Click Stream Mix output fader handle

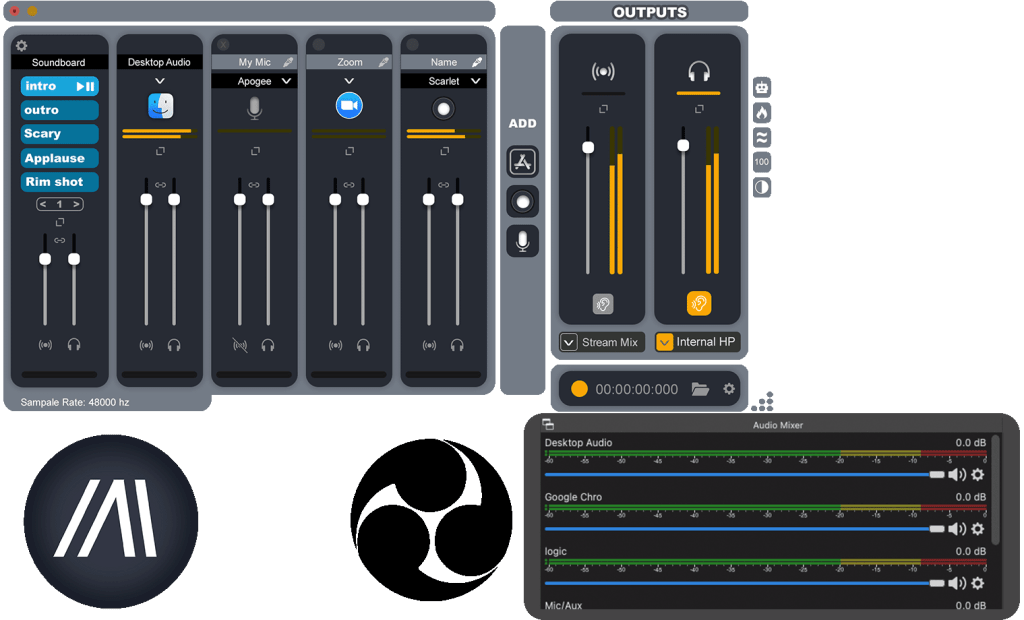tap(588, 147)
